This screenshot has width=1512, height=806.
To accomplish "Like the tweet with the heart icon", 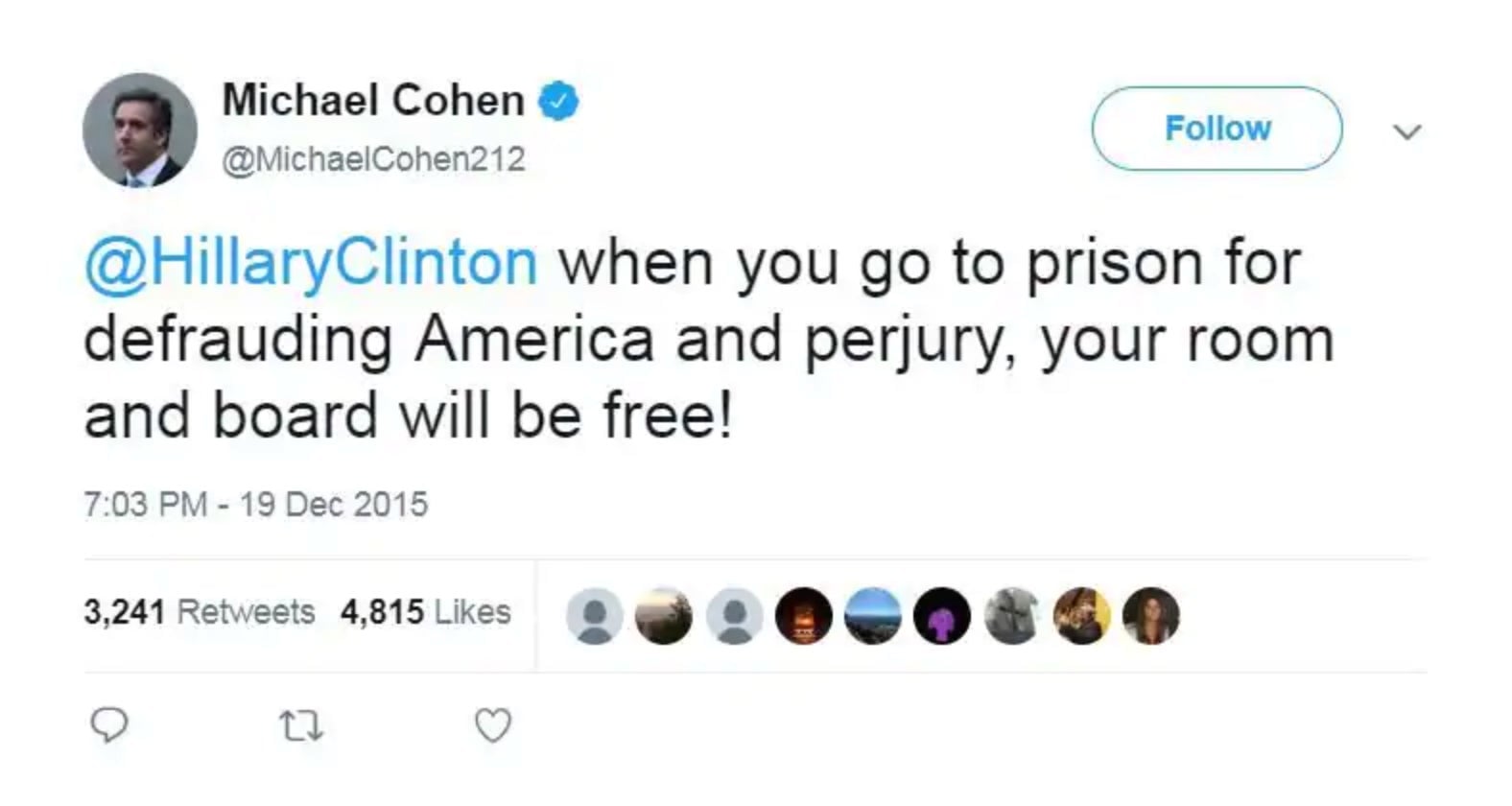I will 493,726.
